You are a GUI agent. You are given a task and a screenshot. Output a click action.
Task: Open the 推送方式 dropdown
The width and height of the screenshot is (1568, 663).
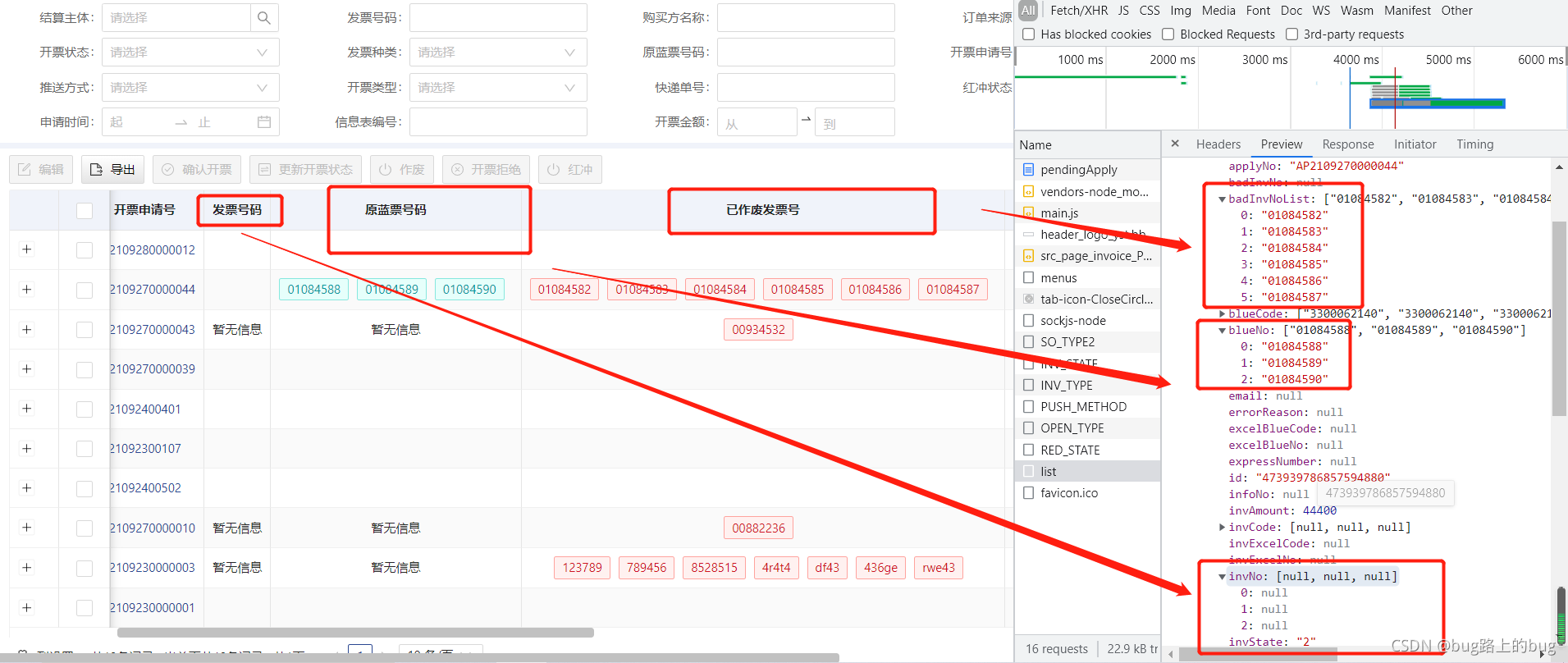point(190,88)
